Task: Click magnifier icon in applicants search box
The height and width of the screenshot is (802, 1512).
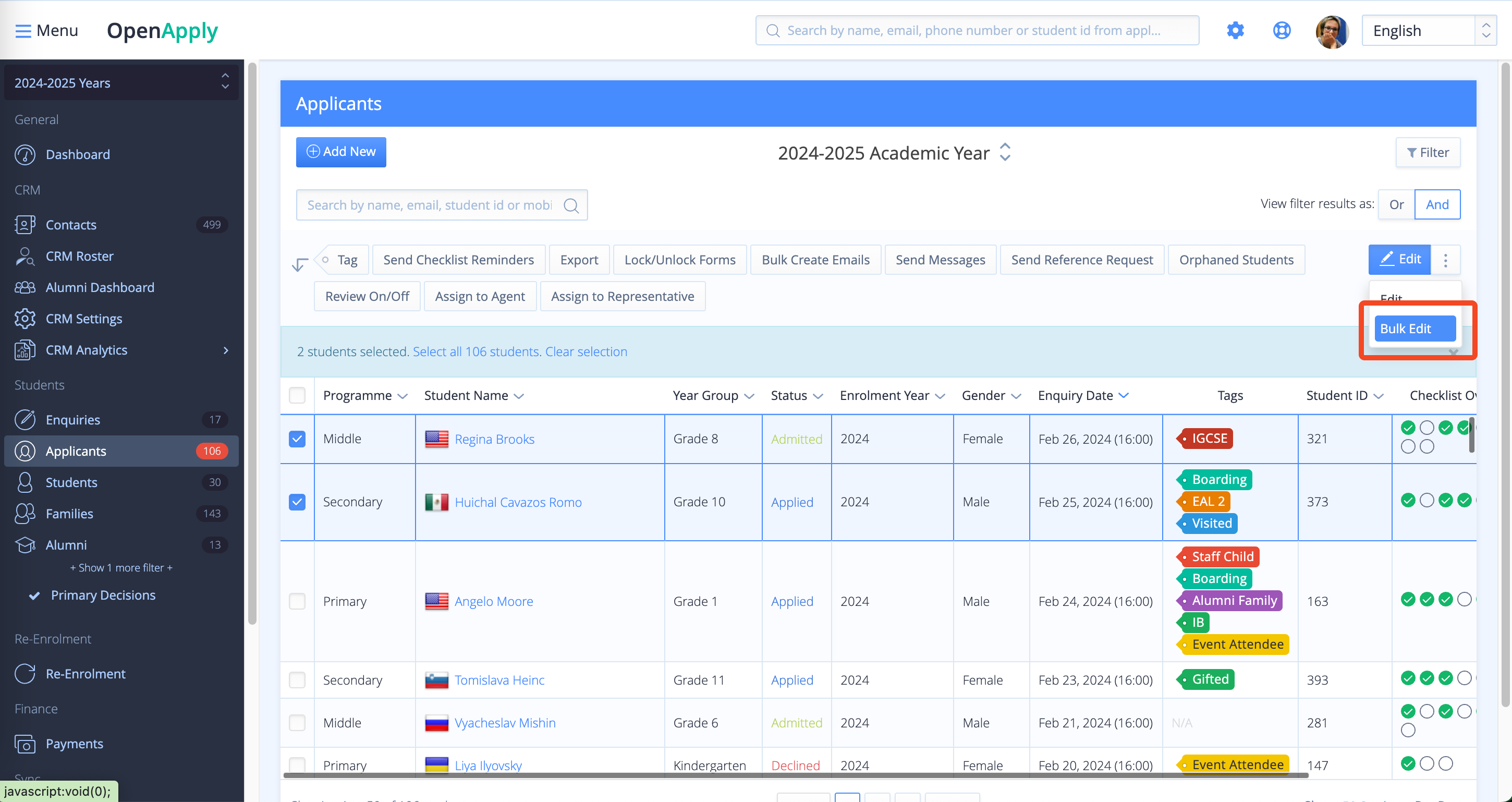Action: [570, 205]
